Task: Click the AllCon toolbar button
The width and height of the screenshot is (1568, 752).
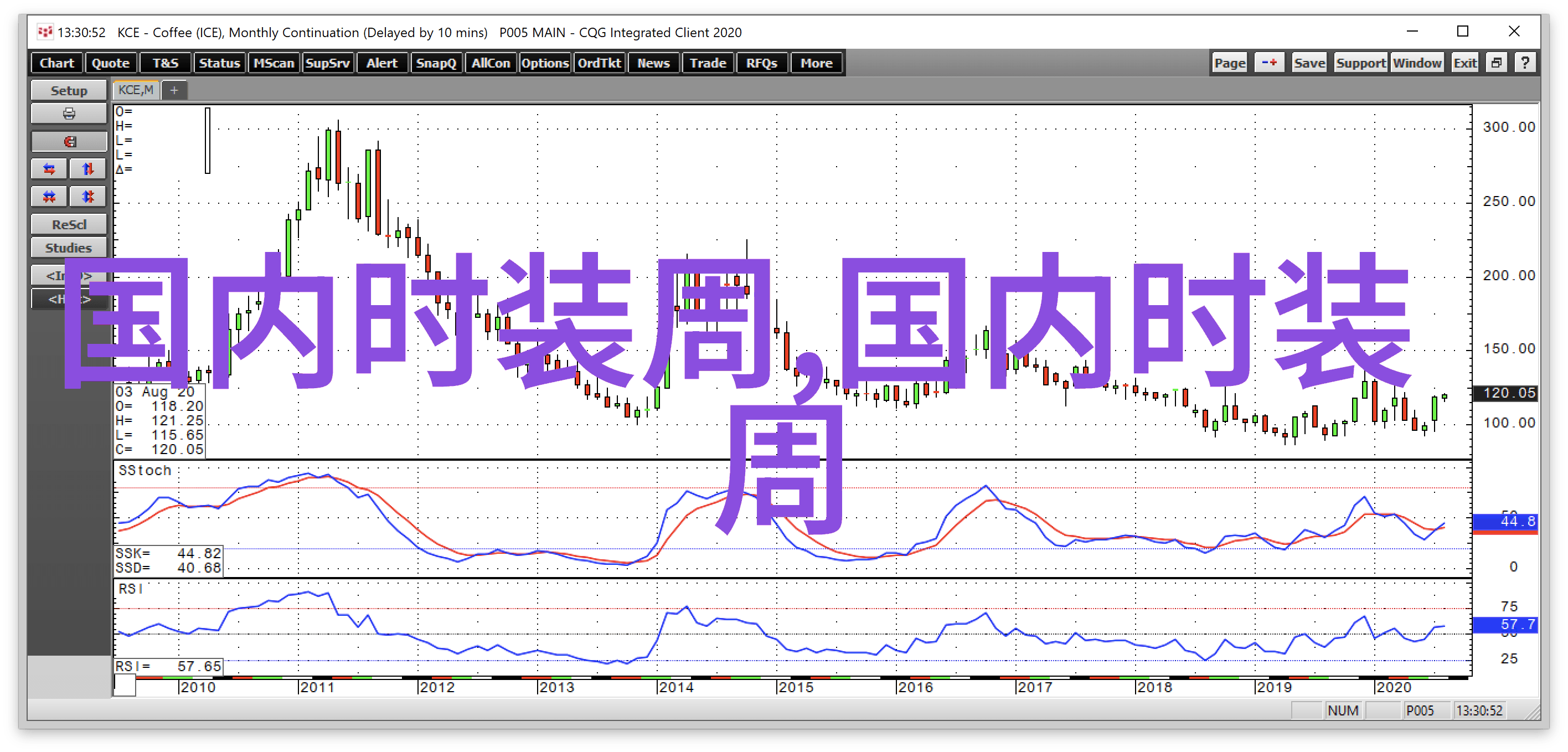Action: click(491, 63)
